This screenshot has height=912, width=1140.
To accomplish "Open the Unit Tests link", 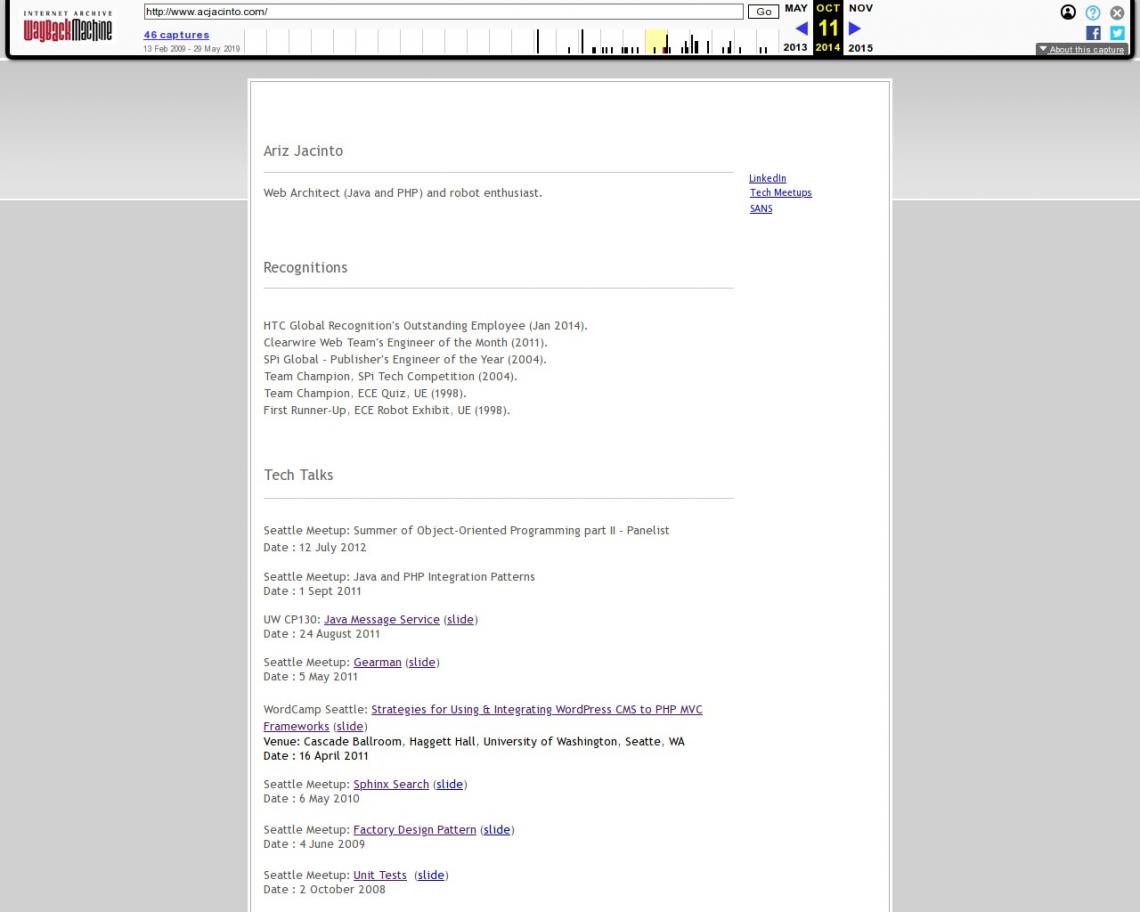I will pyautogui.click(x=380, y=876).
